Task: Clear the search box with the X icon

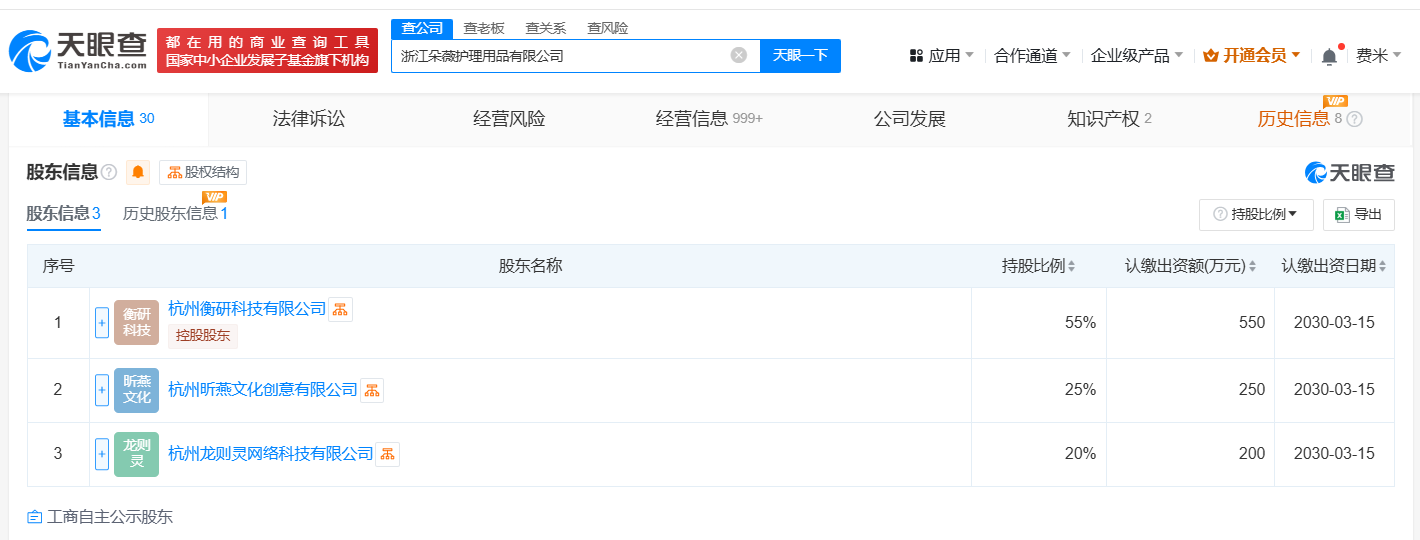Action: [739, 55]
